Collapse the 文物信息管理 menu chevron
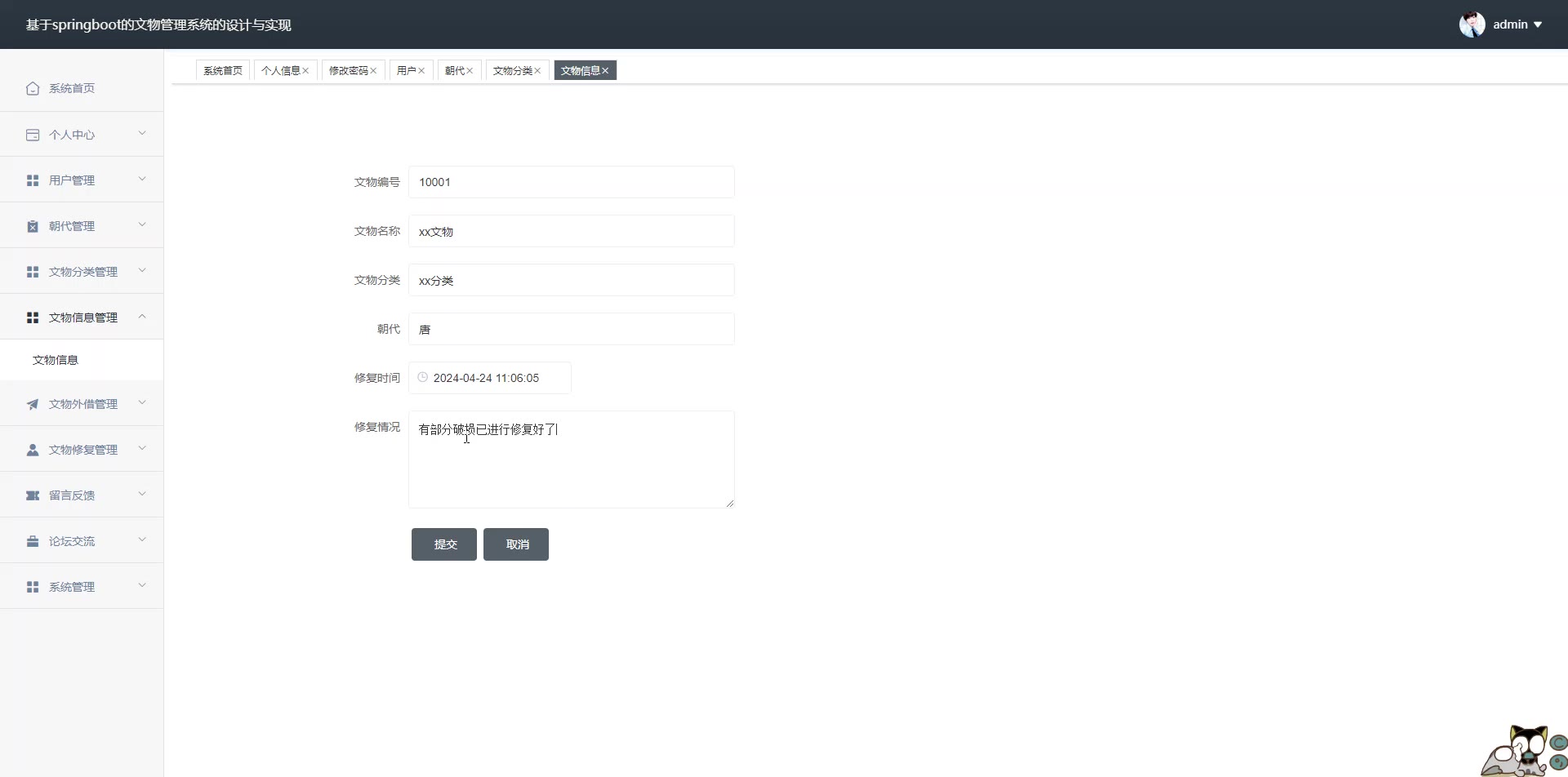 [142, 316]
